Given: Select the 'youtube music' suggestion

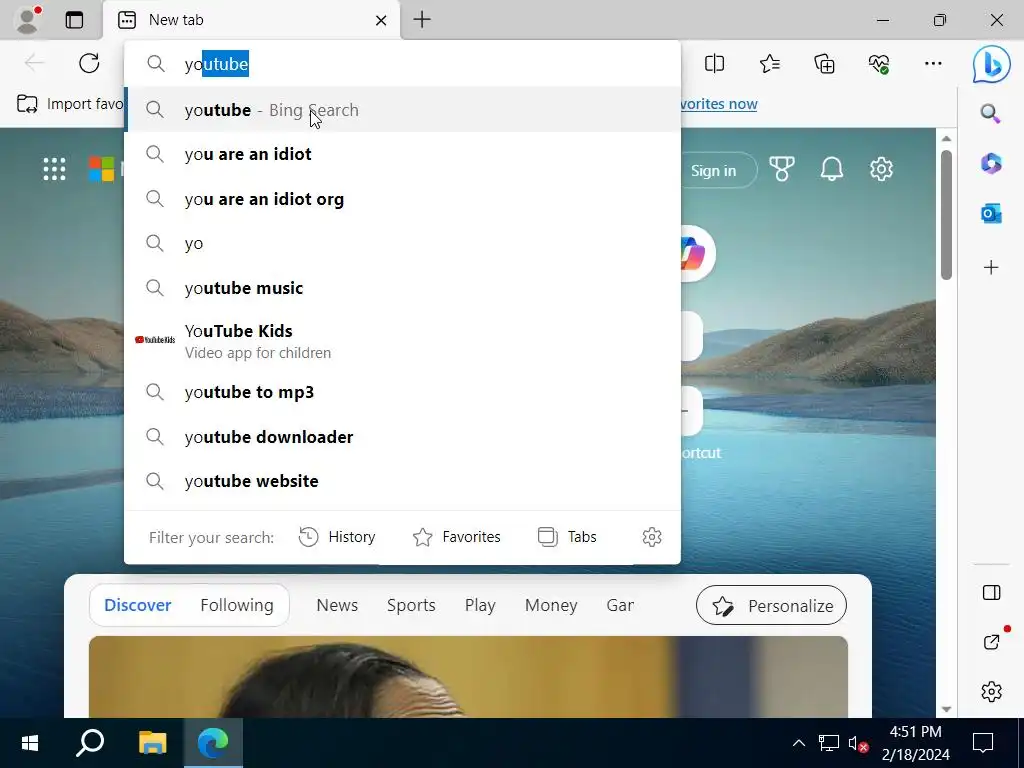Looking at the screenshot, I should [x=402, y=288].
